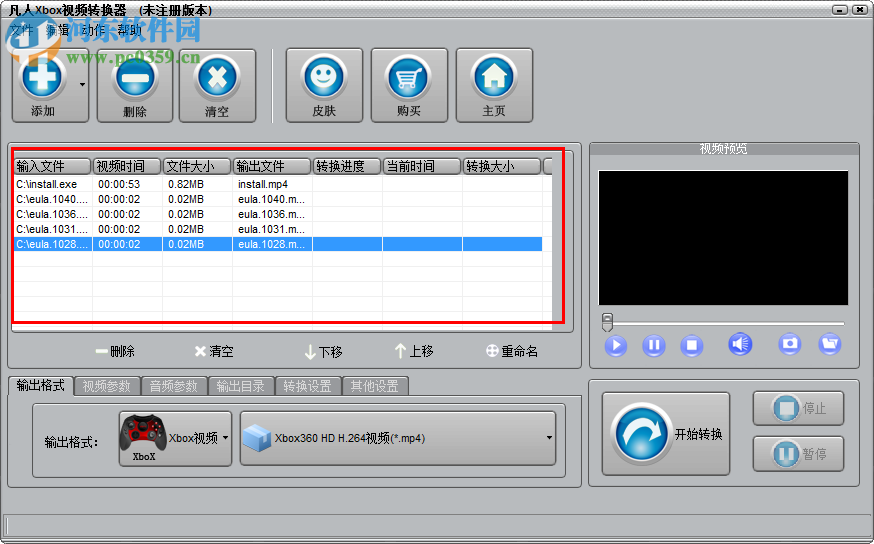Click the 视频时间 column header
Screen dimensions: 874x544
(127, 166)
